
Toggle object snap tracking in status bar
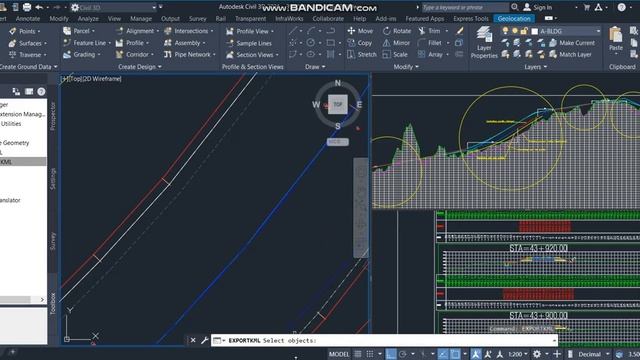(x=442, y=354)
